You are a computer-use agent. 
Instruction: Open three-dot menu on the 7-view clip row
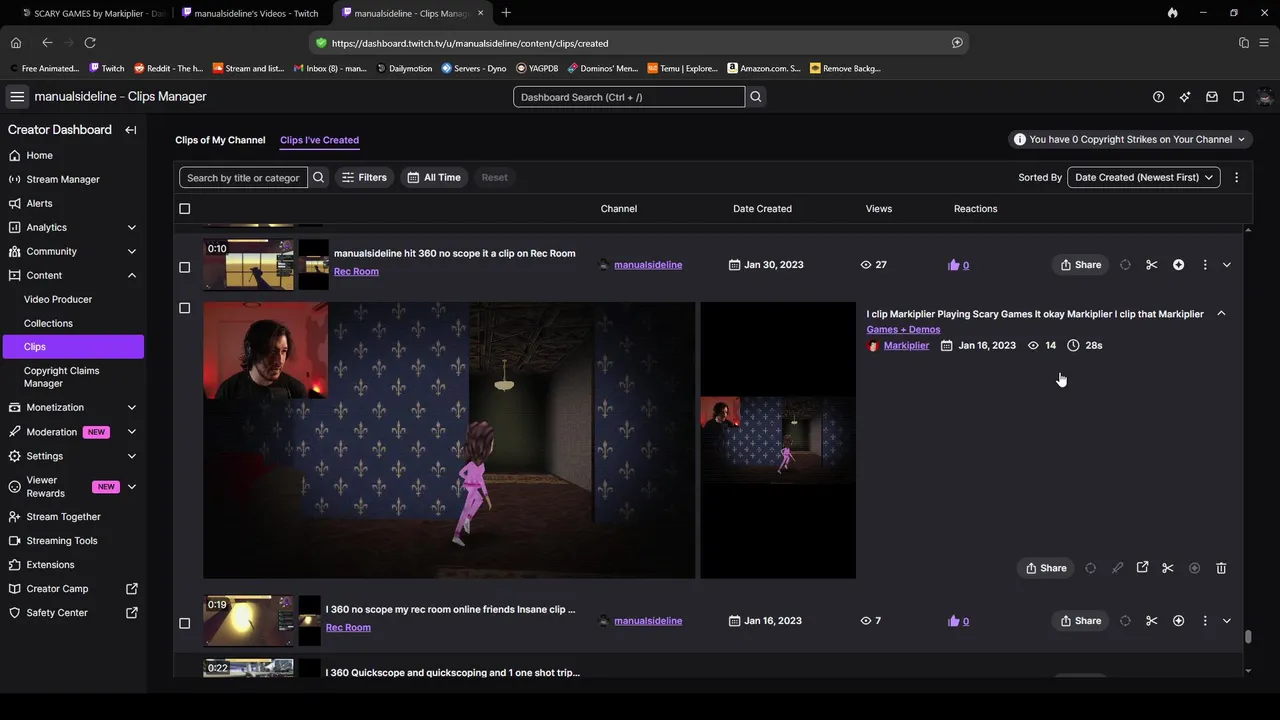[1205, 621]
